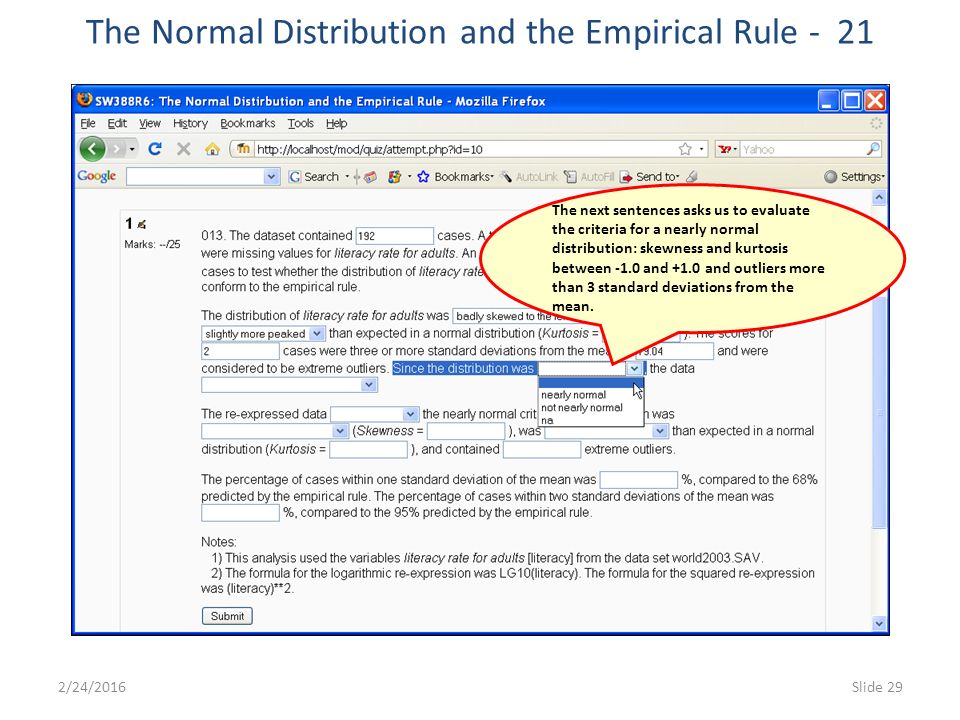960x720 pixels.
Task: Open the Edit menu
Action: 117,123
